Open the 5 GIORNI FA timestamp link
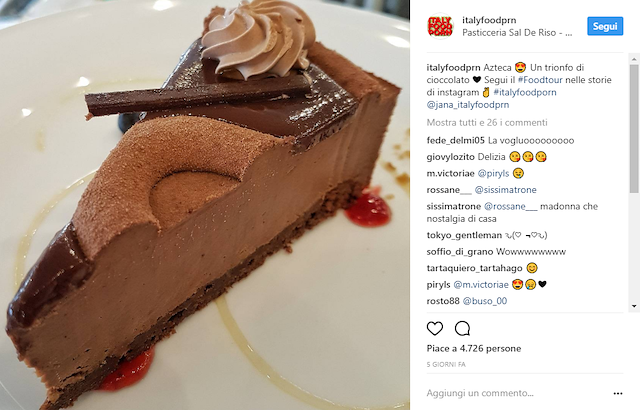This screenshot has height=410, width=640. coord(446,364)
